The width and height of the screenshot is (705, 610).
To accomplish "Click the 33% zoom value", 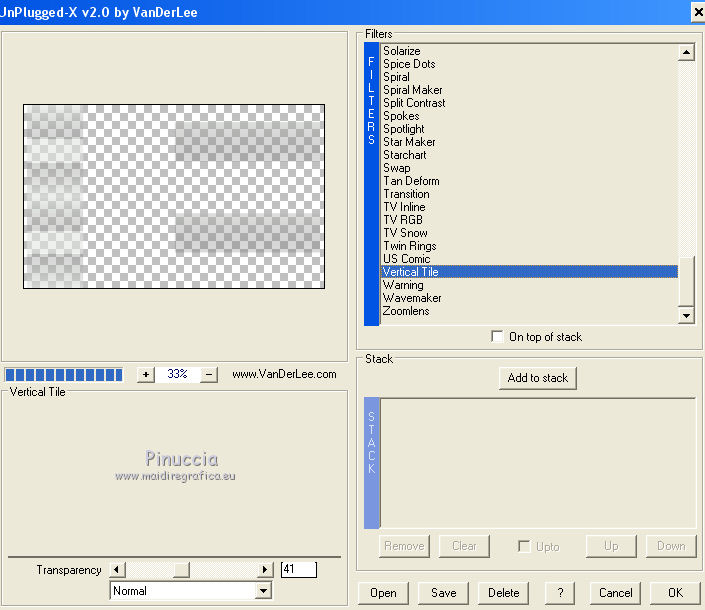I will click(x=177, y=374).
